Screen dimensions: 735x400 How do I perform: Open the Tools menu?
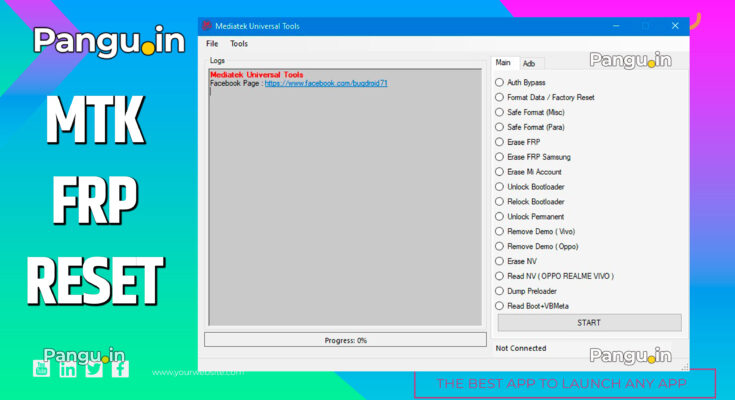point(239,44)
